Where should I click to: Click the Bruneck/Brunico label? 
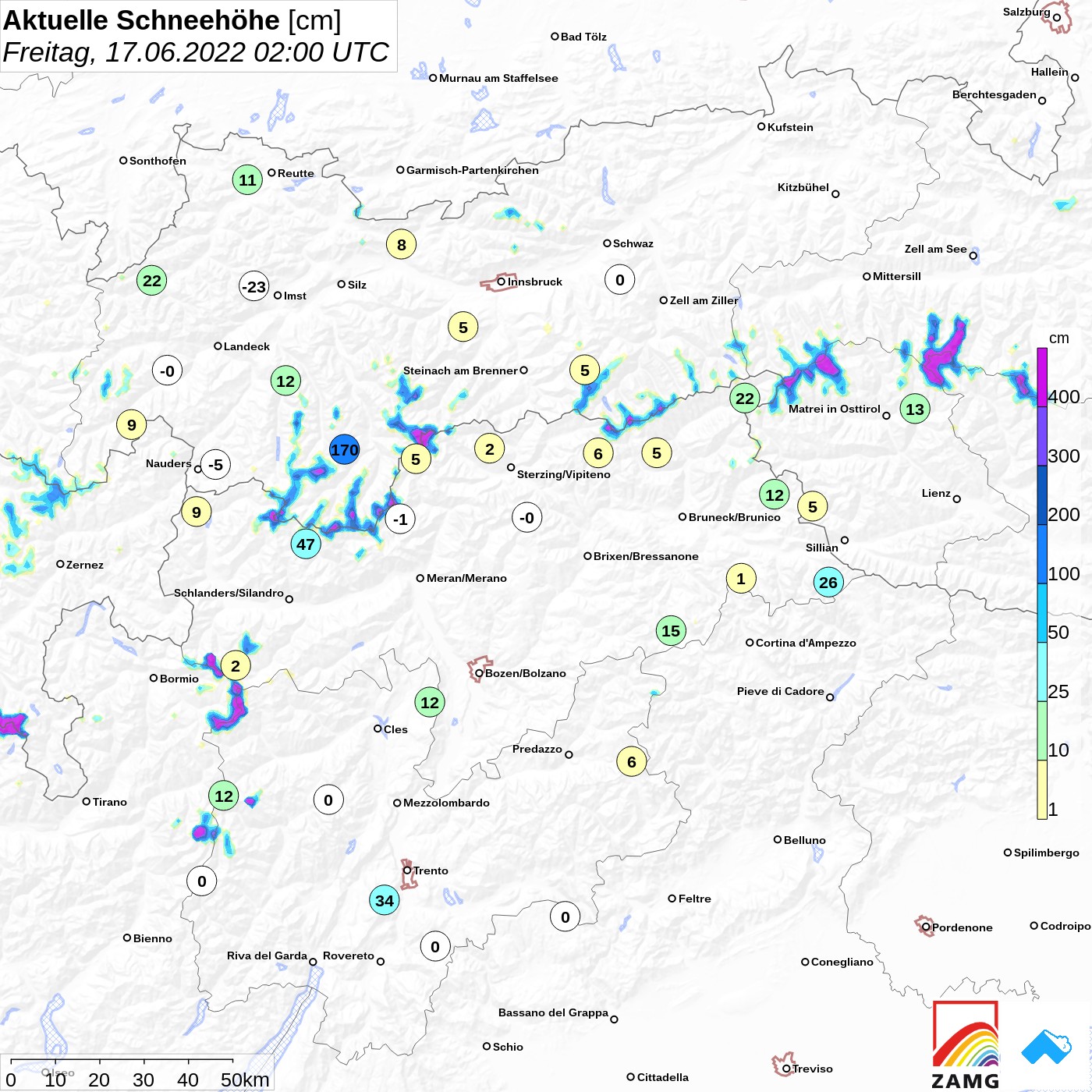tap(735, 517)
